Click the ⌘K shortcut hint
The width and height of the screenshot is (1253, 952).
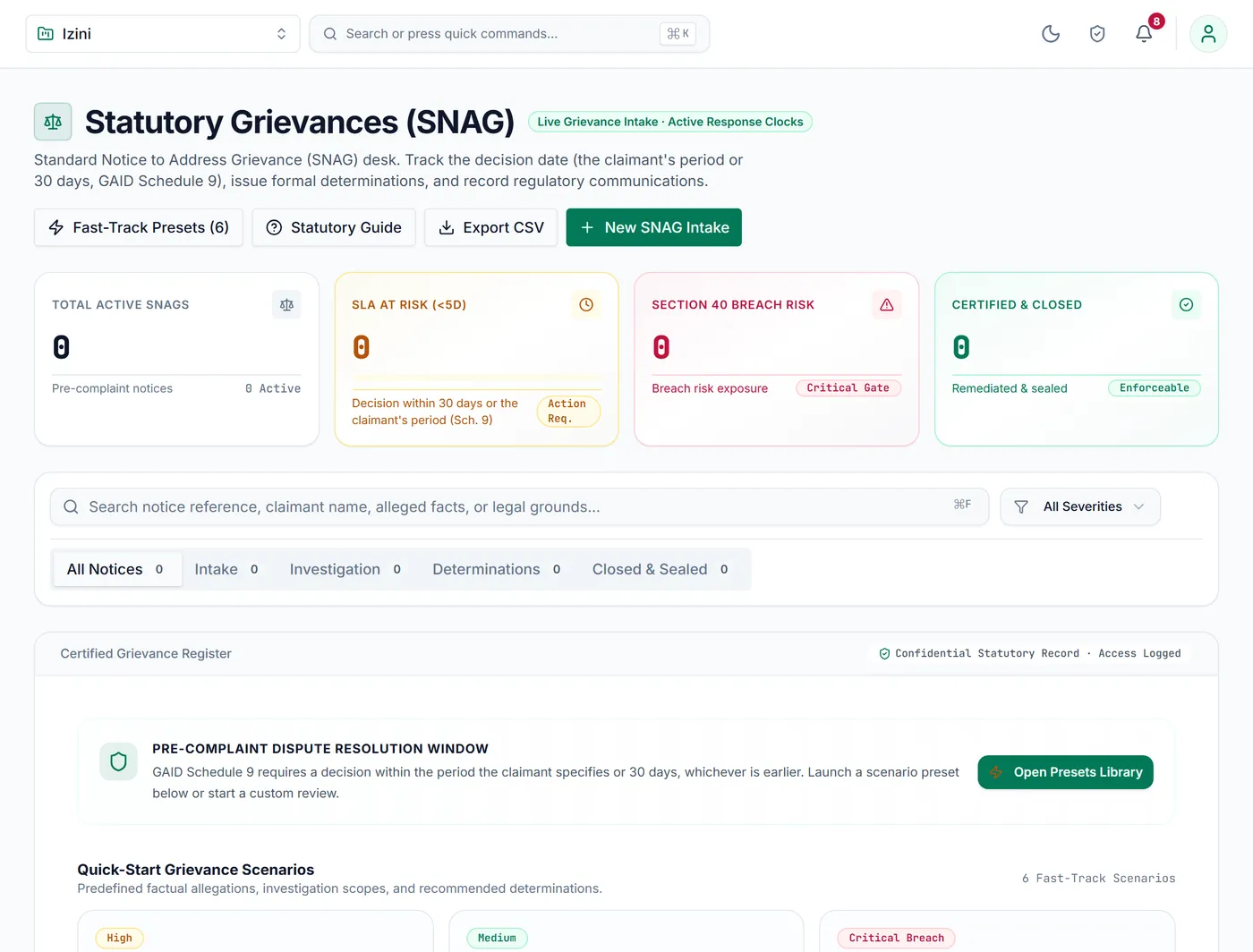(678, 34)
